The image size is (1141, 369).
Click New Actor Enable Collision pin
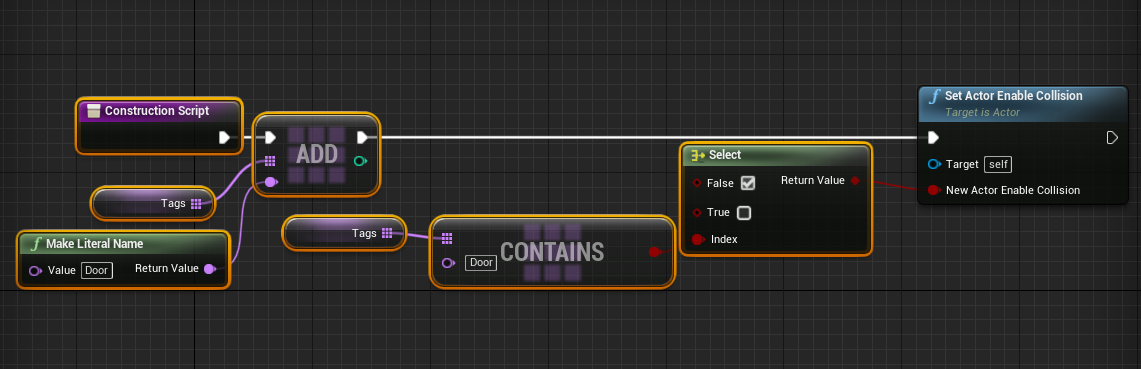click(x=934, y=190)
